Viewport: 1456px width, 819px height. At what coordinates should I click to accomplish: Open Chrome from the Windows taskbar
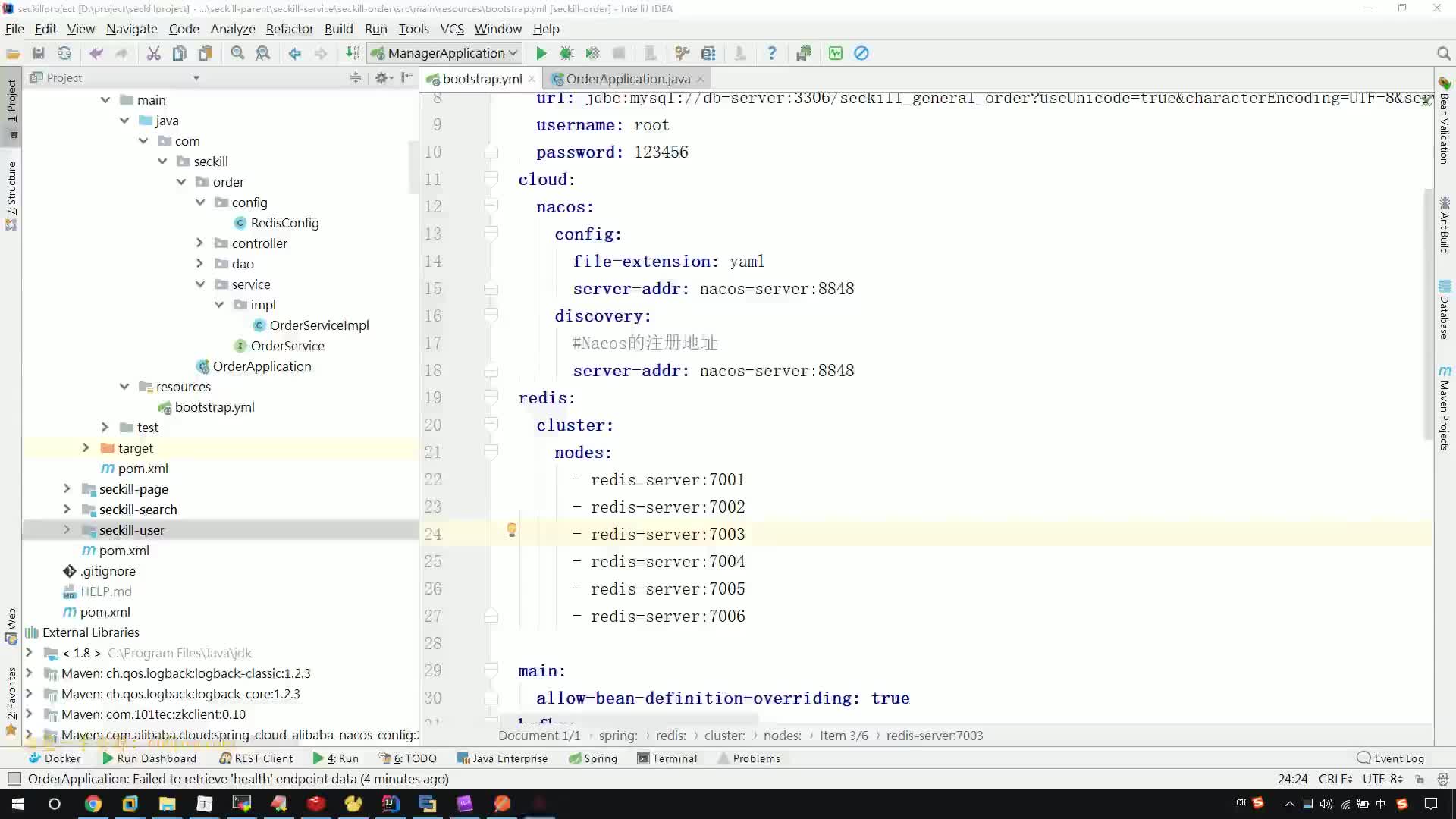[x=93, y=804]
